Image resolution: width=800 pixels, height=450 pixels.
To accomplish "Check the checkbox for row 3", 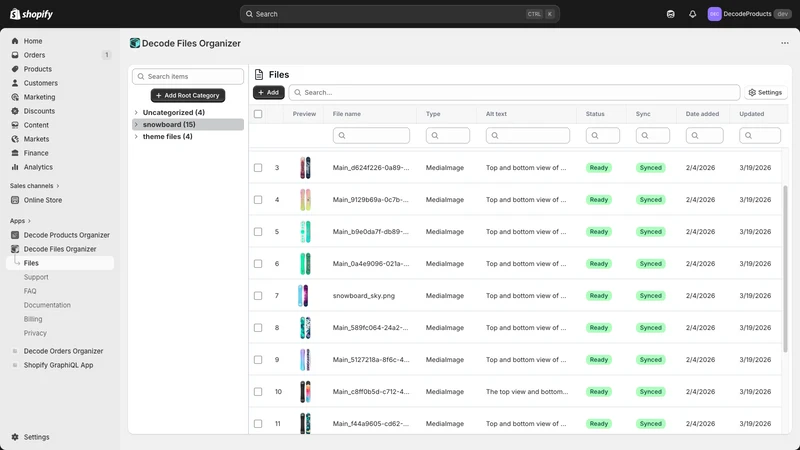I will [258, 168].
